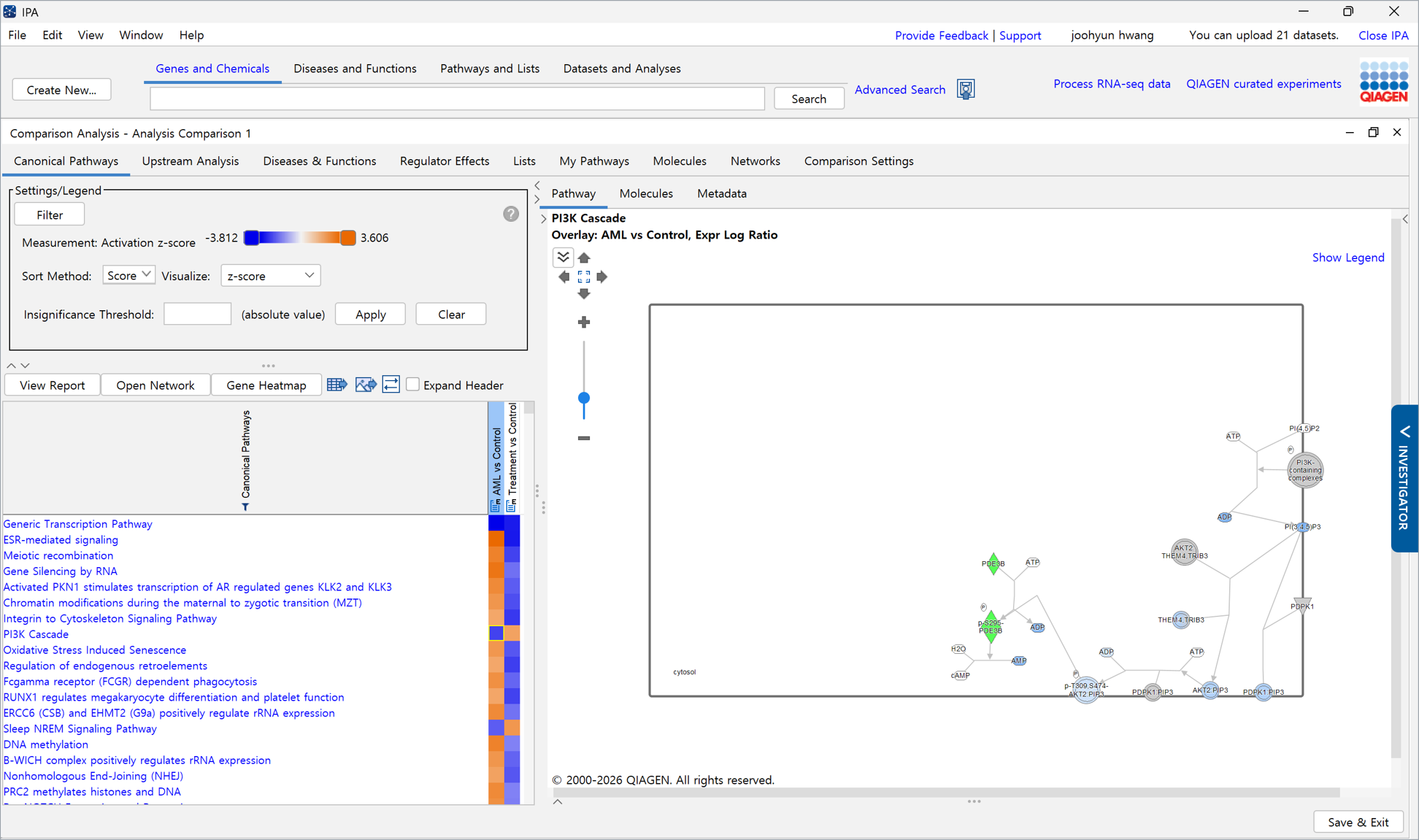Click the blue low-end handle of z-score slider
Viewport: 1419px width, 840px height.
point(251,237)
